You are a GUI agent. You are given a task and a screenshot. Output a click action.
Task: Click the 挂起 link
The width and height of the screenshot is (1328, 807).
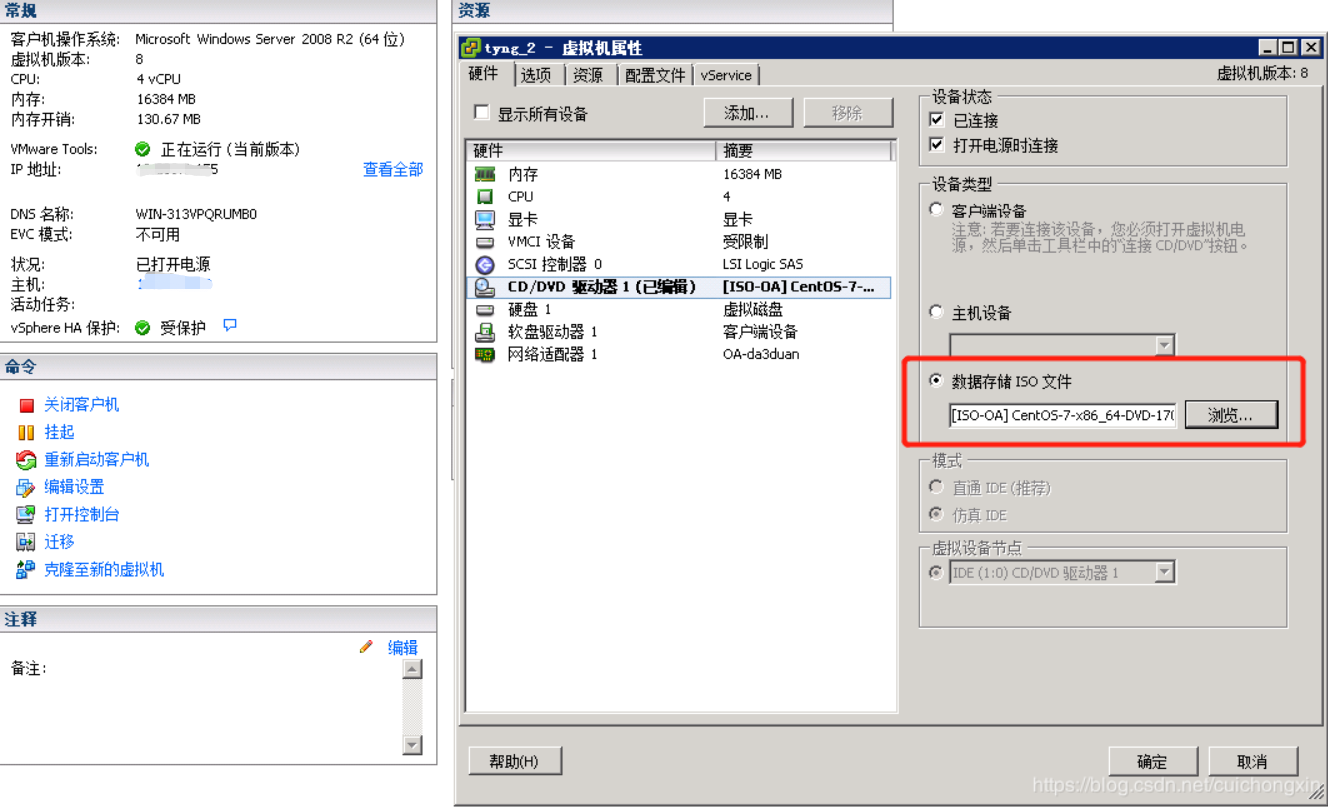(x=59, y=432)
